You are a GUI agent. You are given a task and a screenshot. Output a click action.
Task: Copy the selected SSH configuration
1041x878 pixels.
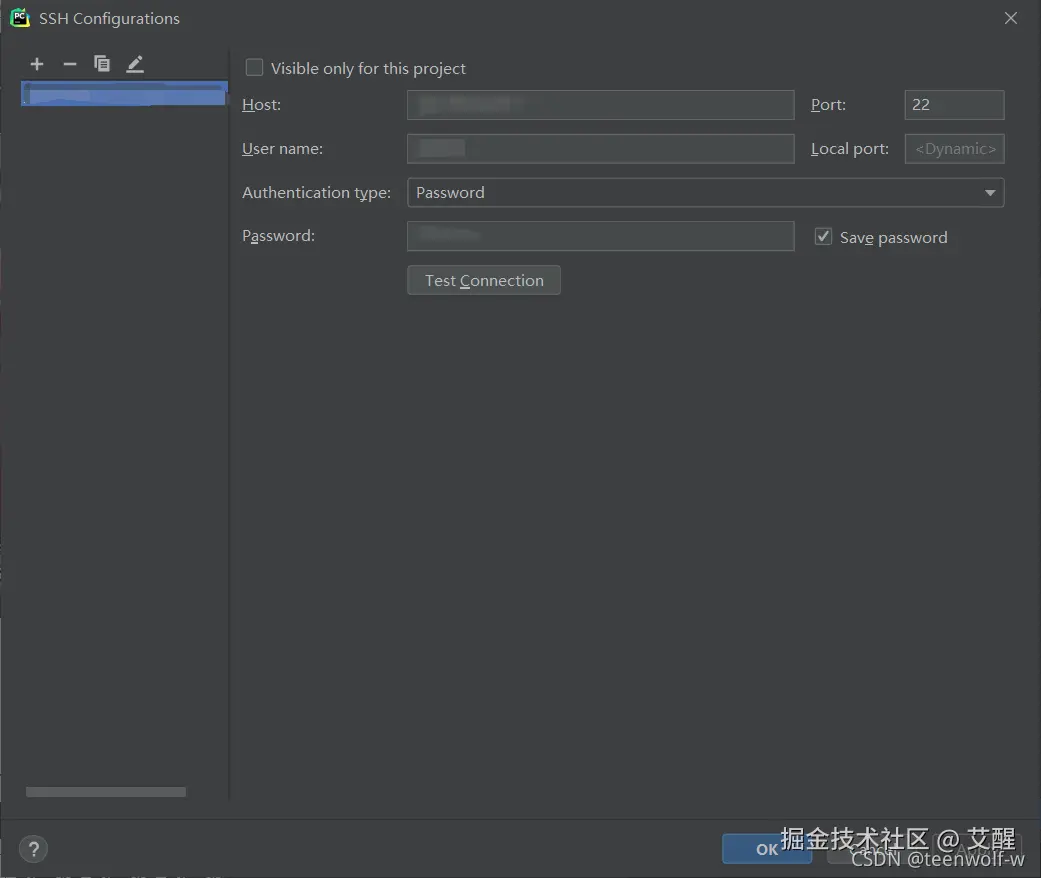(x=101, y=63)
